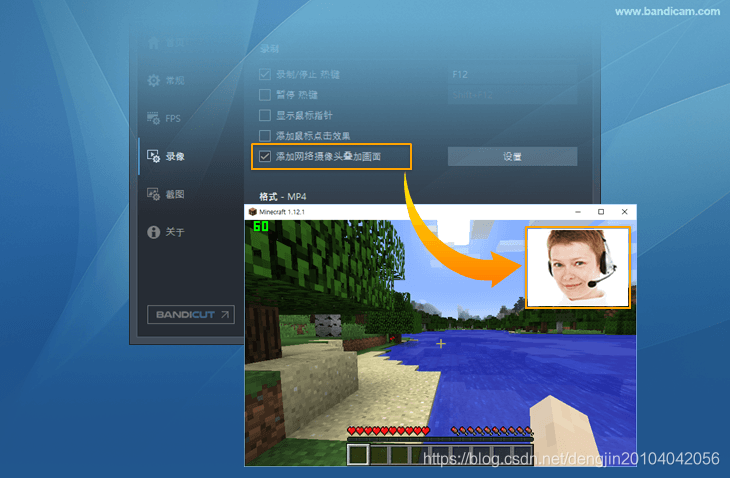Select the first hotbar slot in Minecraft
The image size is (730, 478).
358,455
